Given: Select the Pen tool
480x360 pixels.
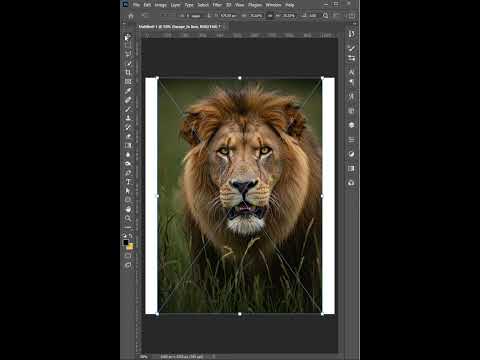Looking at the screenshot, I should point(128,173).
